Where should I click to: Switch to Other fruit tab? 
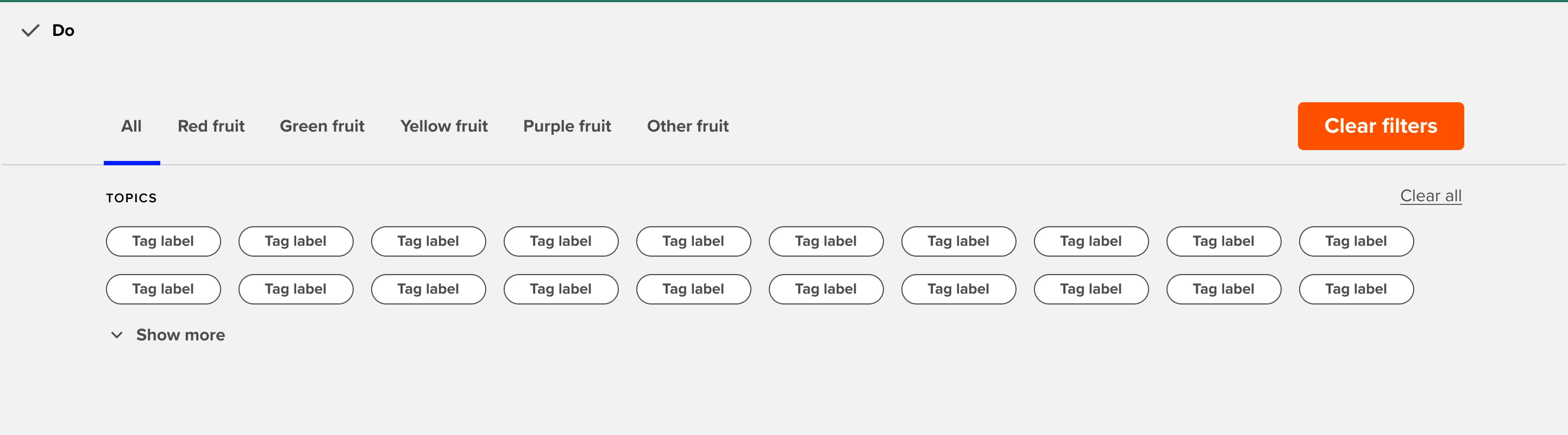tap(687, 126)
